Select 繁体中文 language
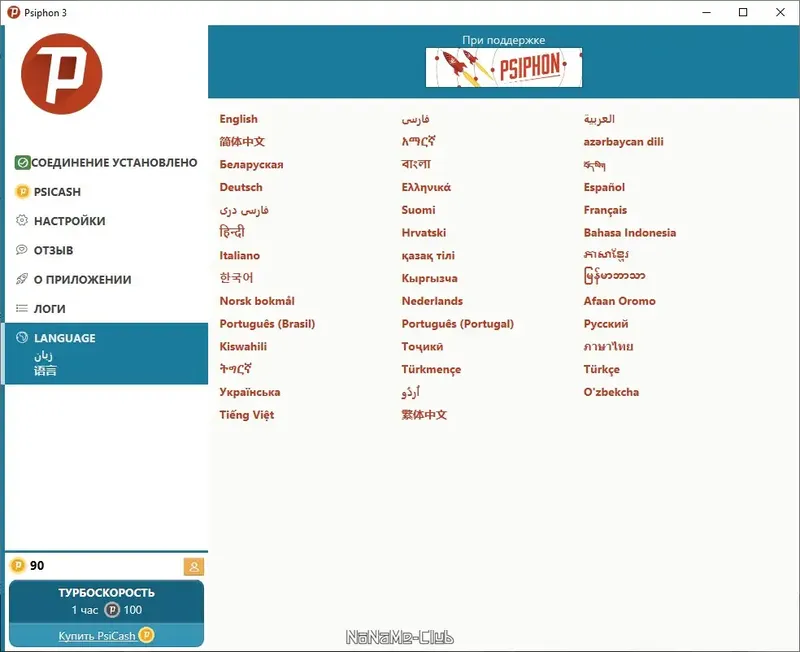 [424, 415]
